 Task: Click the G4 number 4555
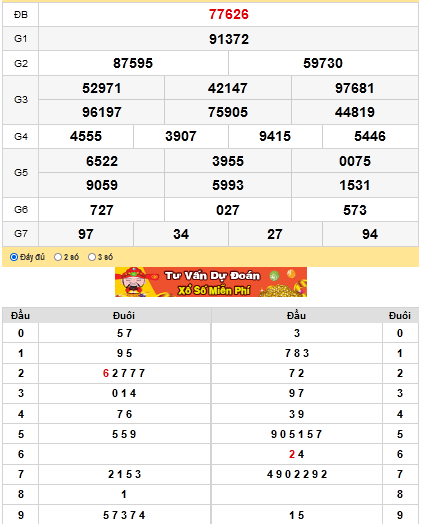click(86, 136)
